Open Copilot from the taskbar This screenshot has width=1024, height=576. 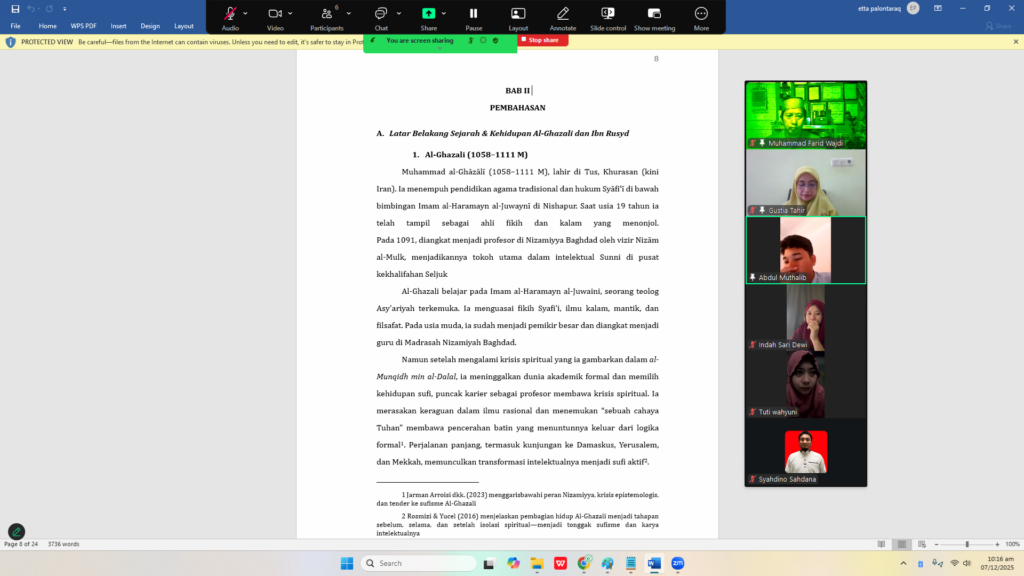click(x=513, y=563)
